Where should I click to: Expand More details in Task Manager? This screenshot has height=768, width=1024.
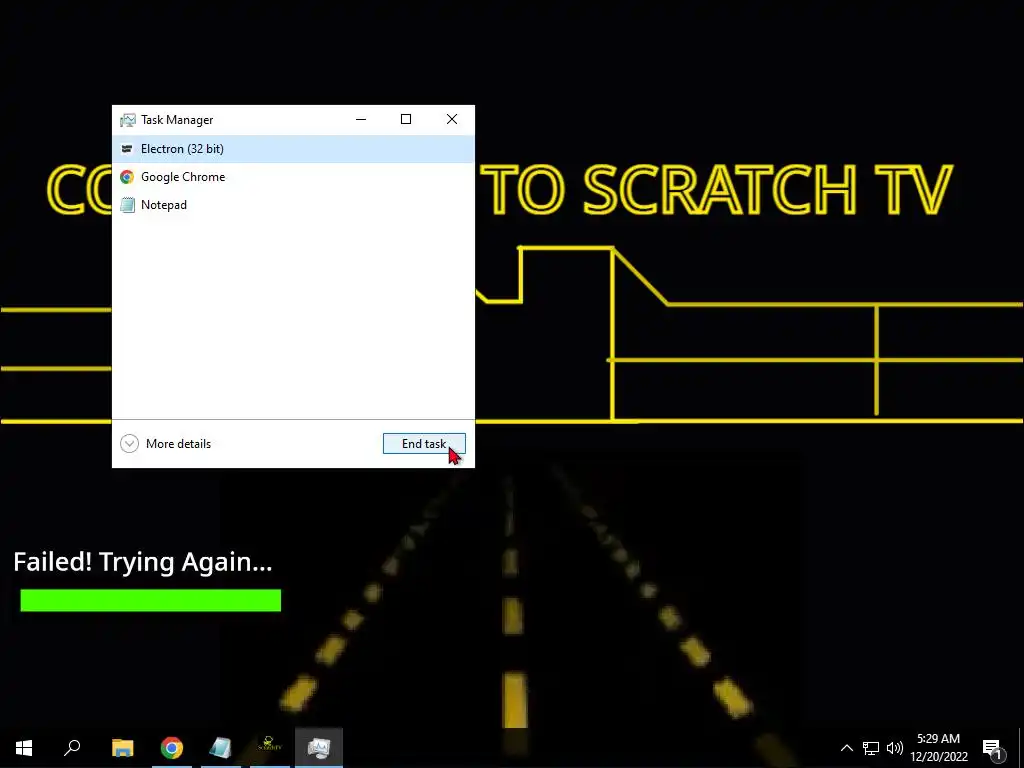coord(166,444)
